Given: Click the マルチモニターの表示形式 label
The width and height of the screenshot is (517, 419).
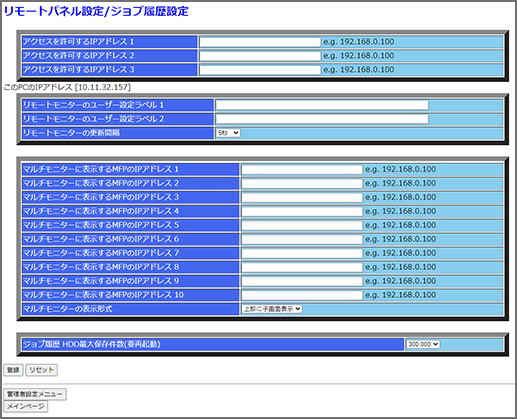Looking at the screenshot, I should [x=67, y=309].
